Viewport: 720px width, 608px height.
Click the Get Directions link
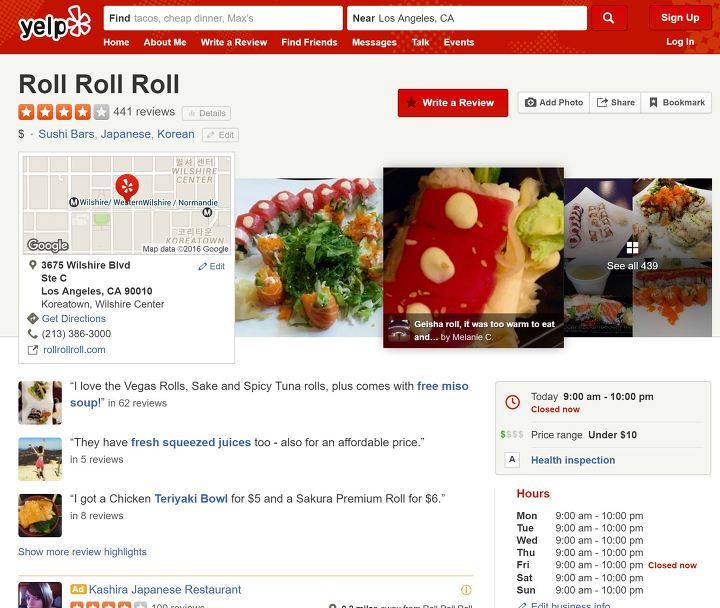click(74, 318)
